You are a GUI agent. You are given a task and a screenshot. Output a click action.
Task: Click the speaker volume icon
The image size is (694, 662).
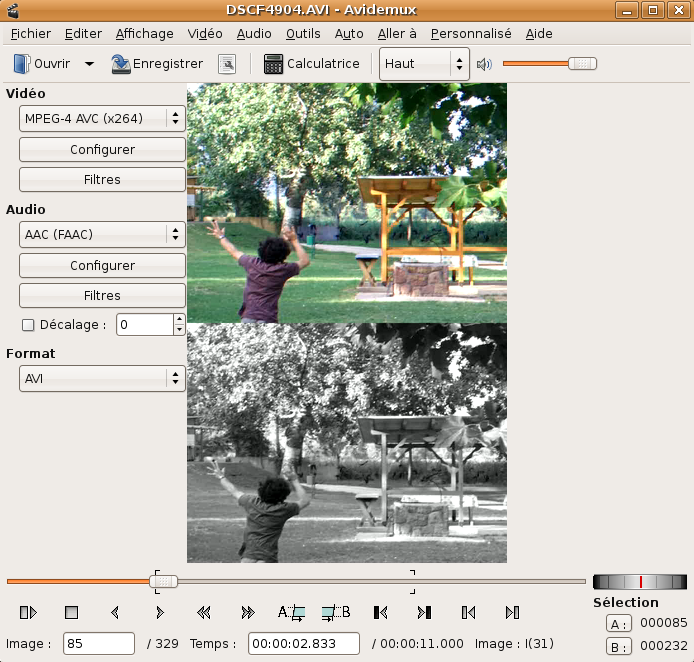point(484,64)
